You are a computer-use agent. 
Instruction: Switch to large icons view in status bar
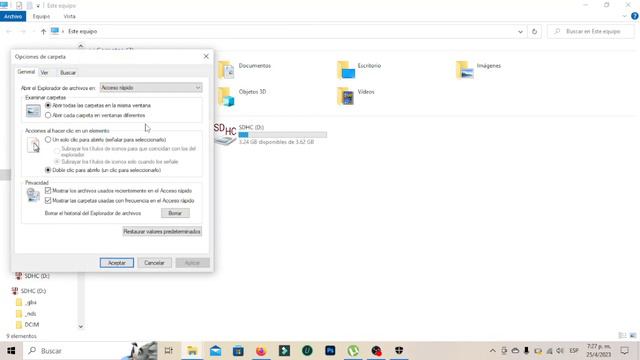633,336
